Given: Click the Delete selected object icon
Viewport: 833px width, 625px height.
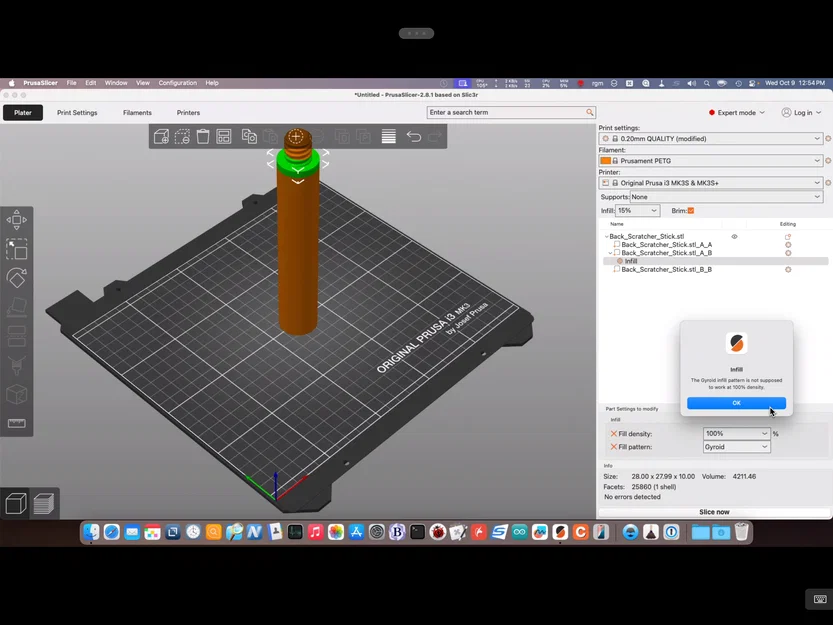Looking at the screenshot, I should tap(182, 137).
